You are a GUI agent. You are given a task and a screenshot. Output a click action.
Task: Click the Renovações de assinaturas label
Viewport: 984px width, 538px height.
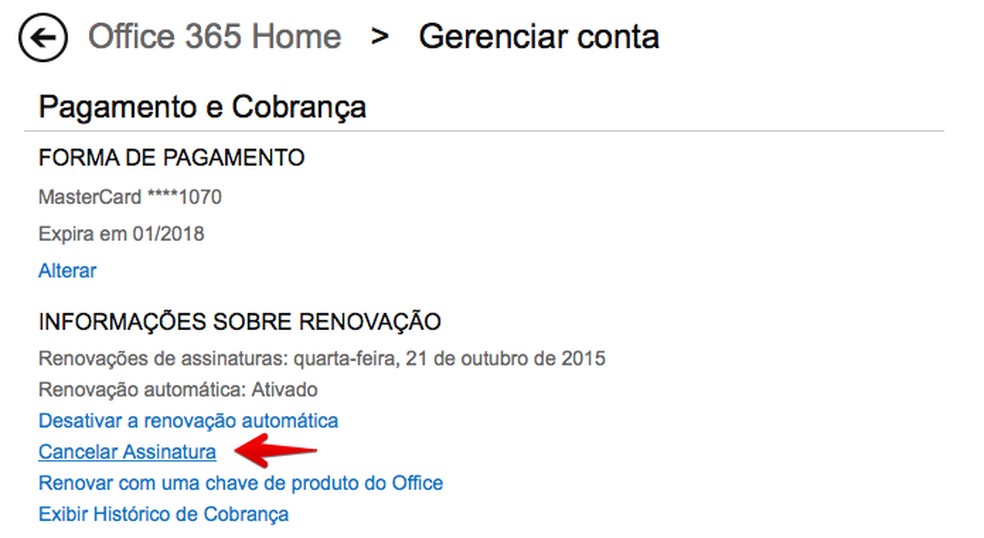pyautogui.click(x=164, y=358)
